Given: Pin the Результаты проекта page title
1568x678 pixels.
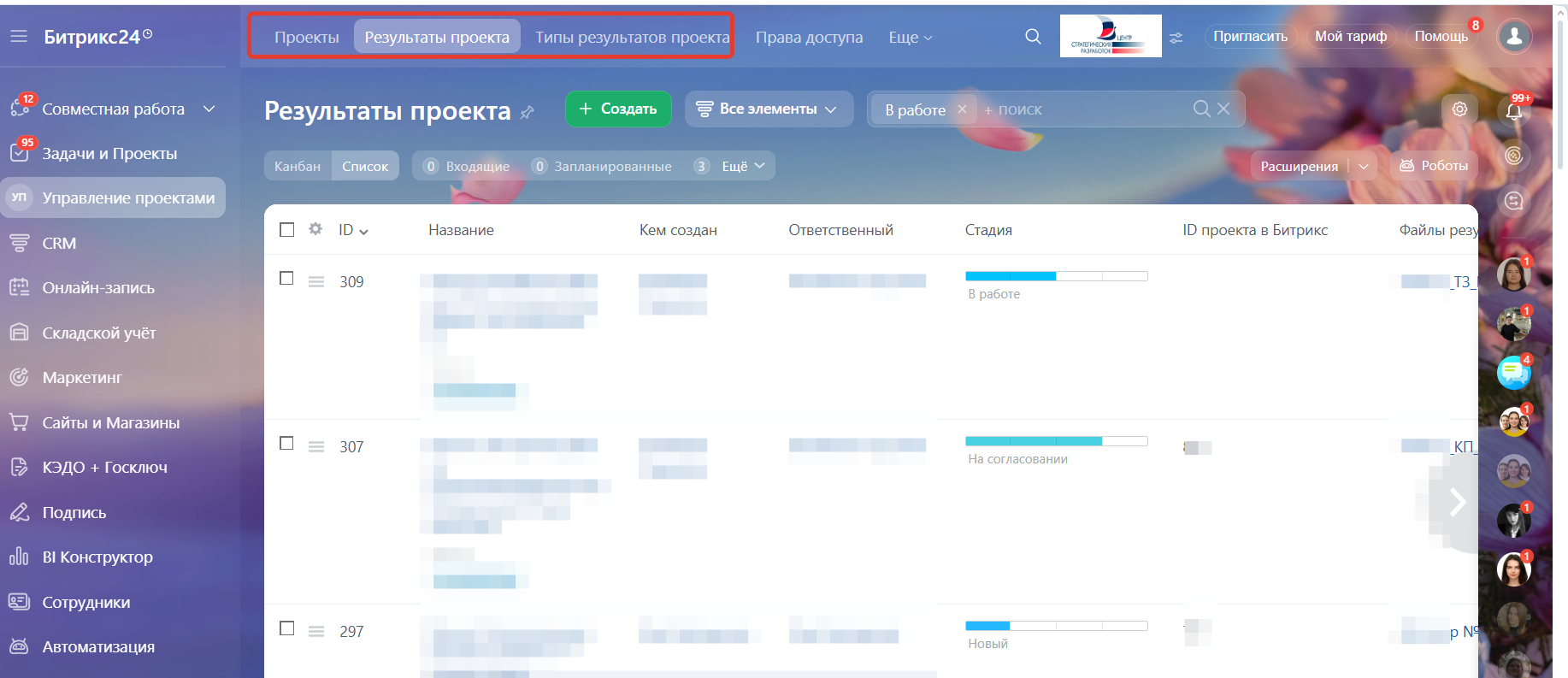Looking at the screenshot, I should (x=528, y=112).
